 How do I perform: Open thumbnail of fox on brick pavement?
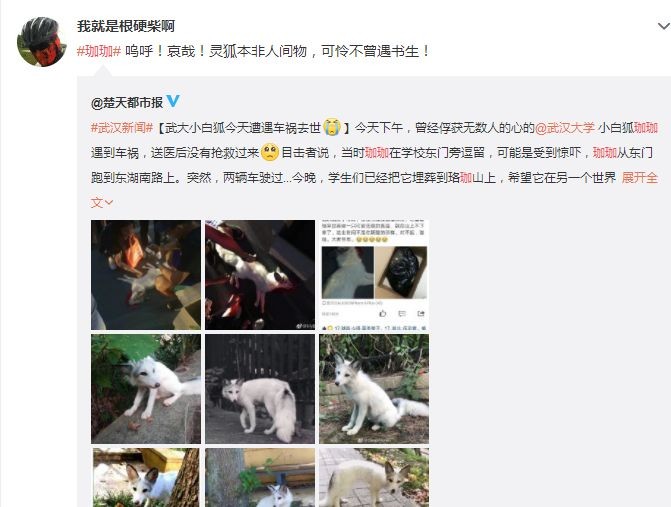point(374,477)
